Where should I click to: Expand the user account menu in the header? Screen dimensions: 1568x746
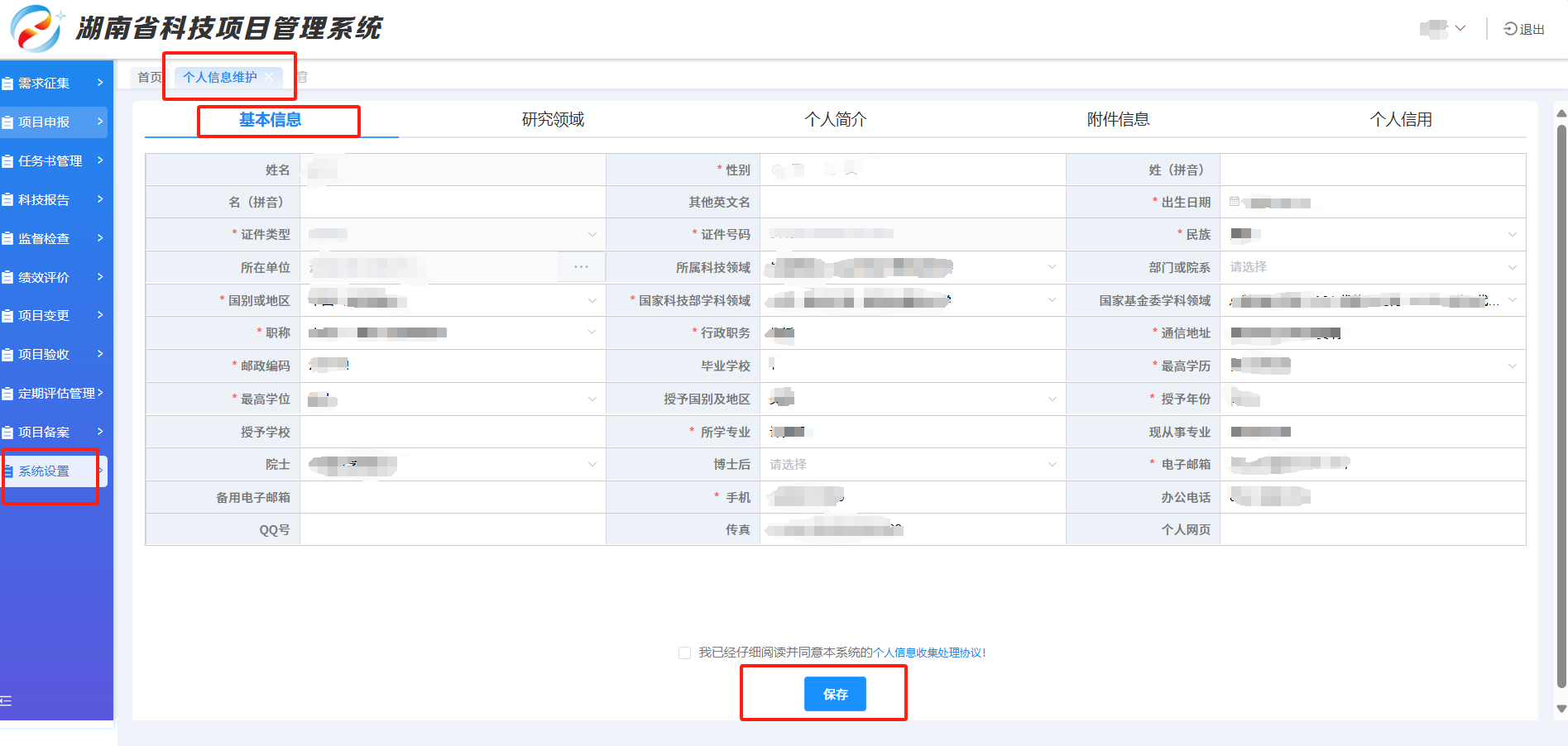tap(1444, 29)
